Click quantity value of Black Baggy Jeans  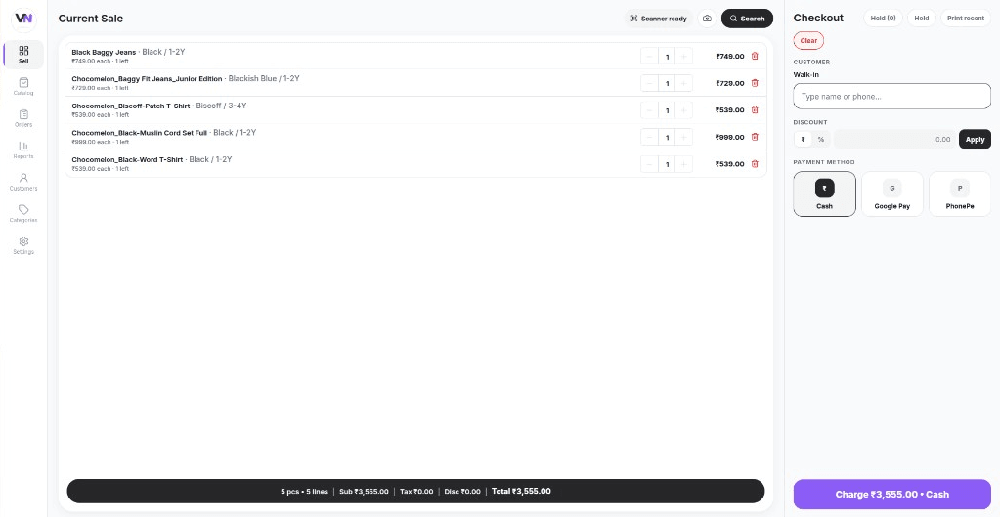[667, 57]
